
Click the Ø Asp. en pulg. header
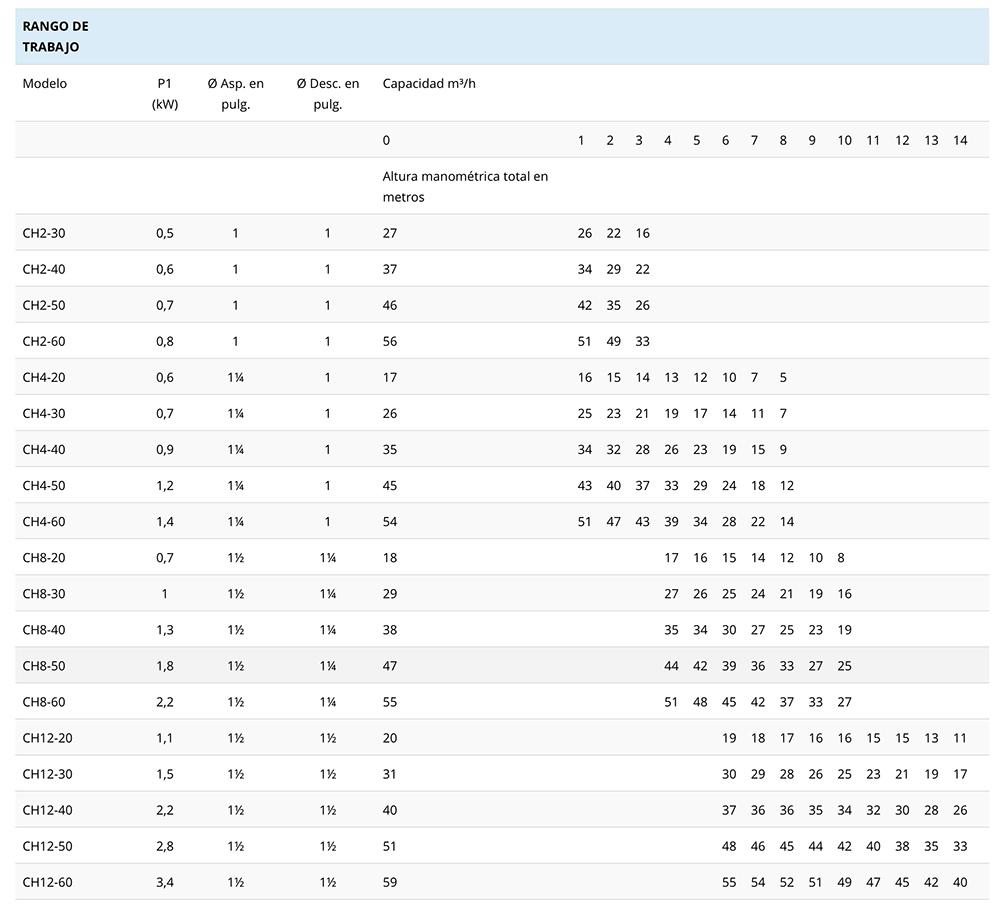(x=235, y=94)
